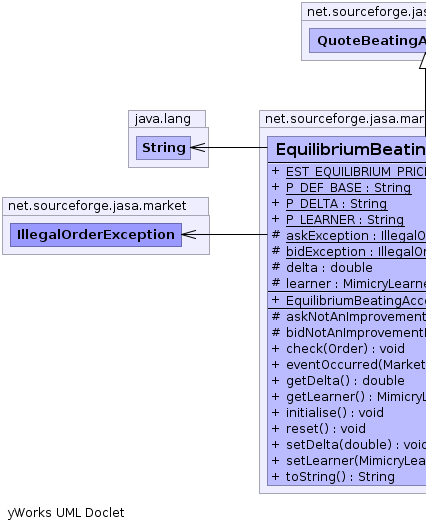Click the String class box

click(163, 148)
